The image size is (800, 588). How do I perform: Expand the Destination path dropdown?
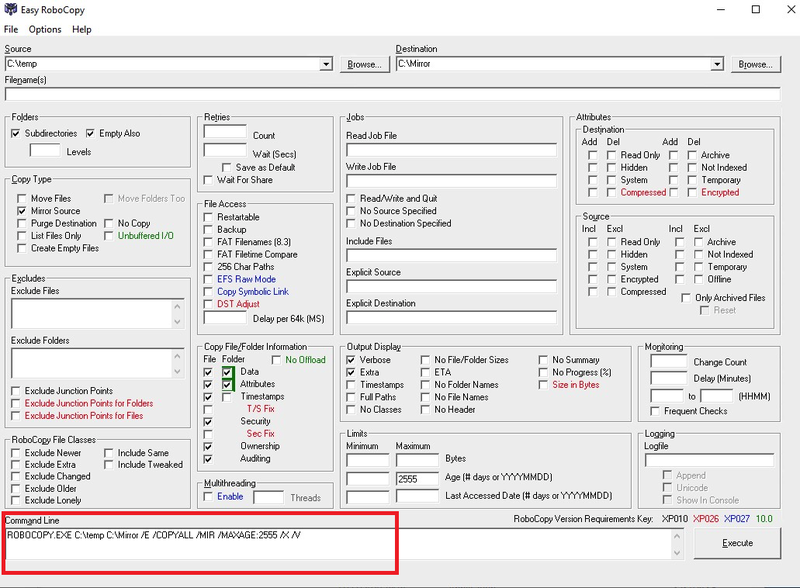click(x=717, y=63)
